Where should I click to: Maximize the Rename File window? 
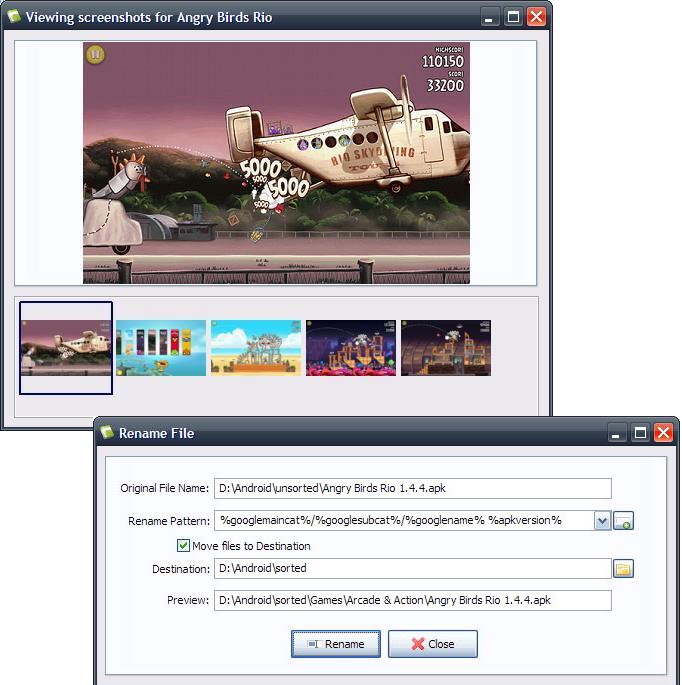click(x=640, y=433)
